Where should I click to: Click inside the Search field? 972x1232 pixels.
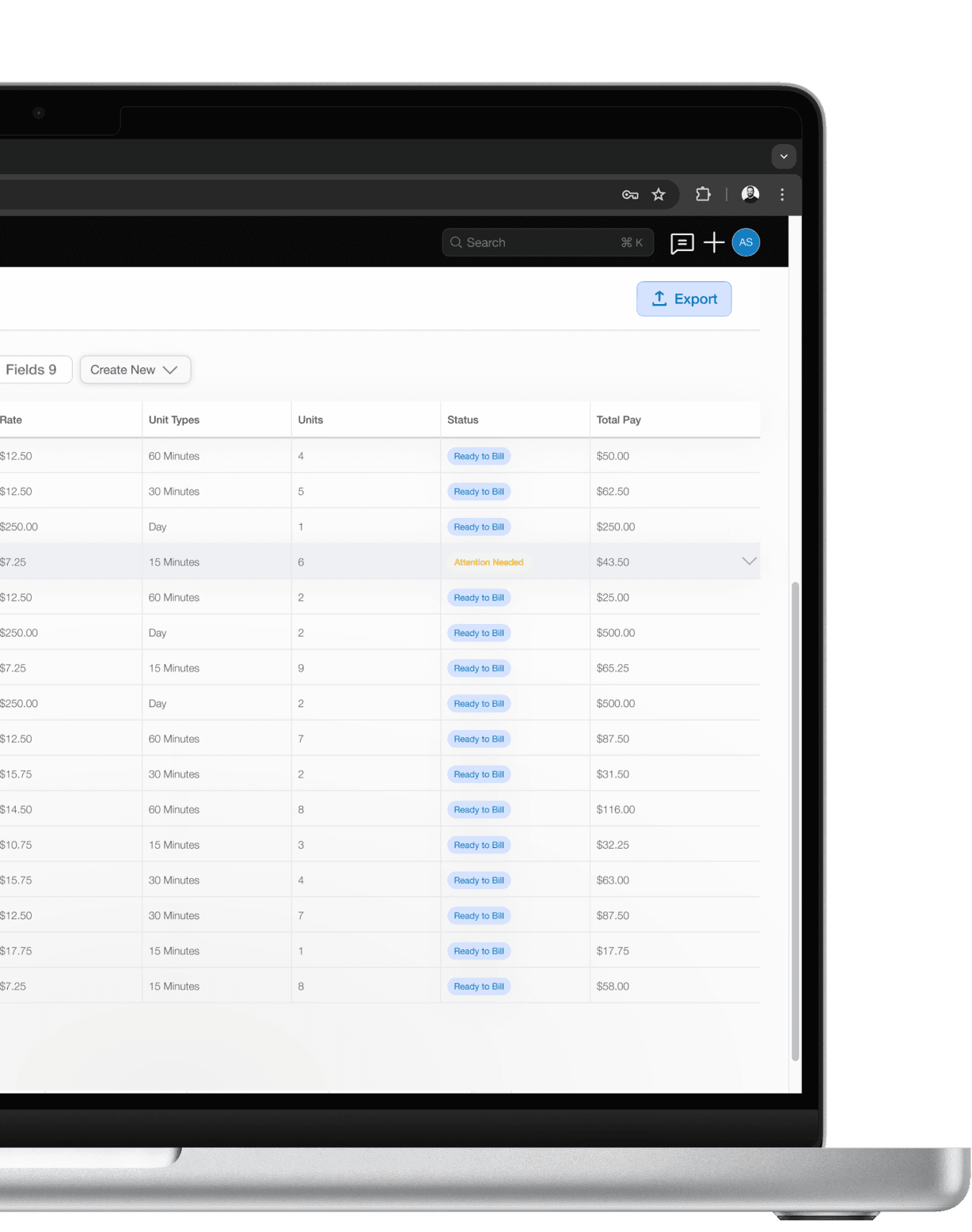point(538,242)
